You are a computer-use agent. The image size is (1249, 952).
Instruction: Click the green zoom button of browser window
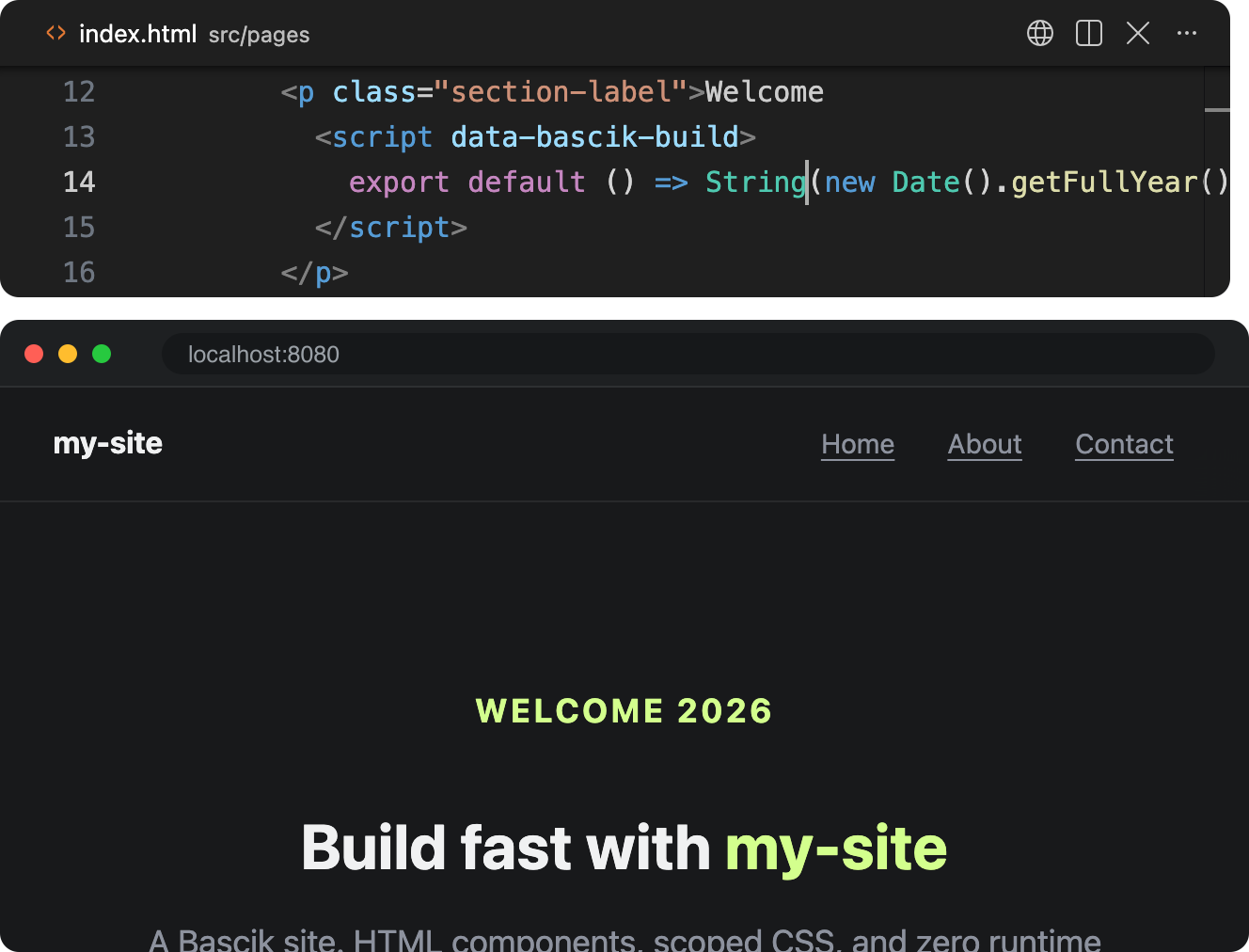(x=102, y=354)
